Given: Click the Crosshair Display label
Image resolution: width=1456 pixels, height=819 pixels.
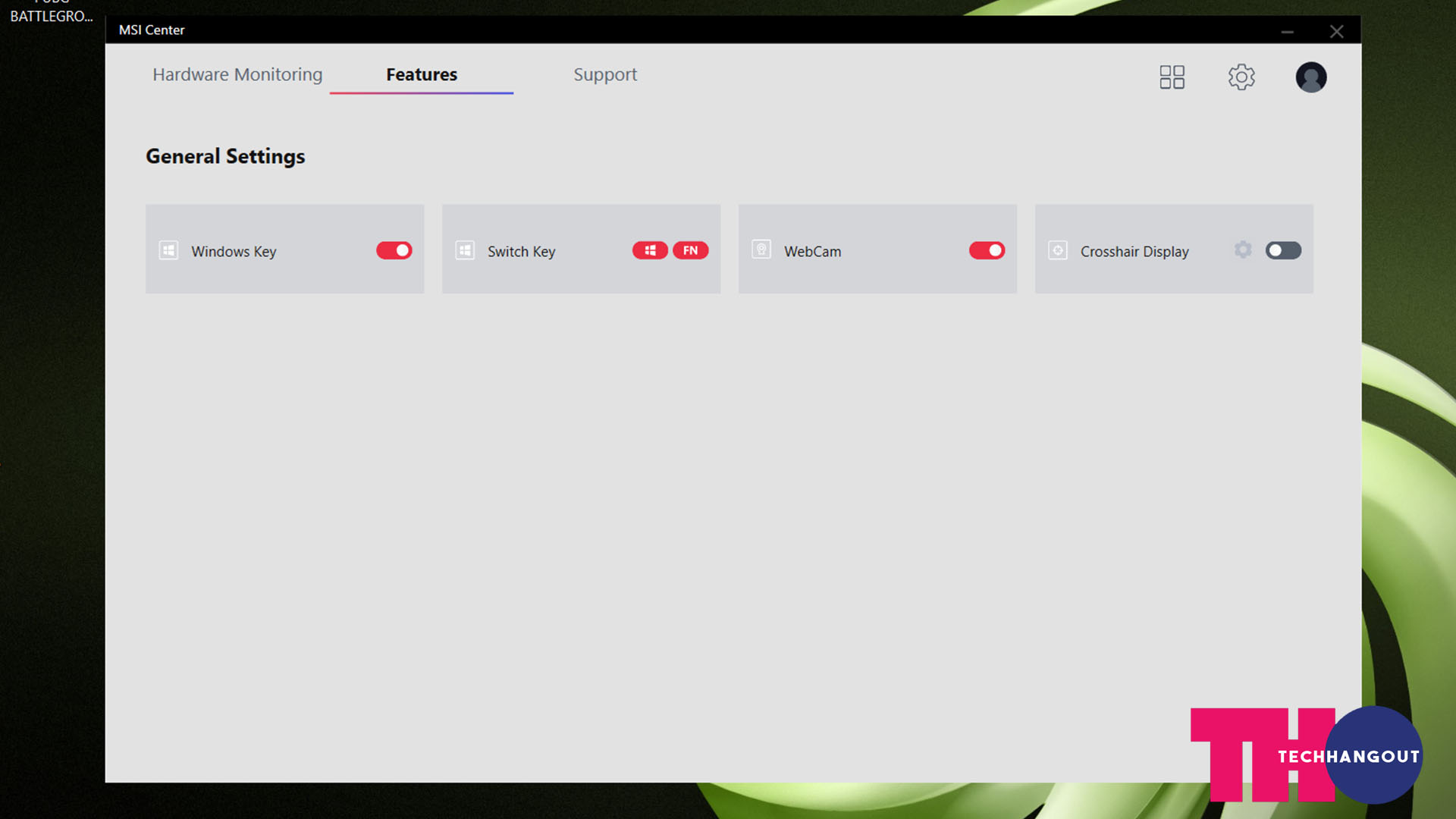Looking at the screenshot, I should (1134, 251).
